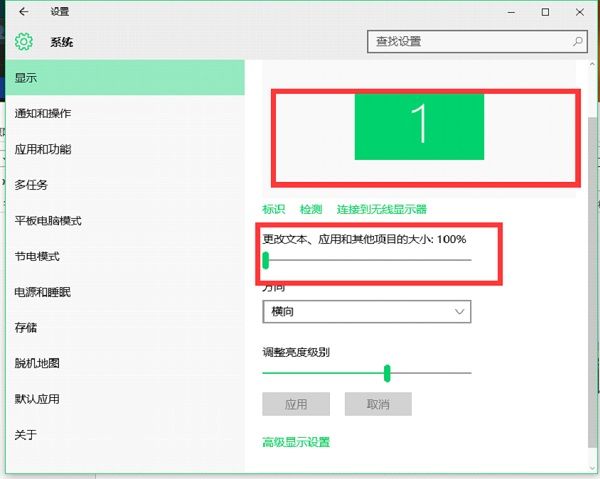
Task: Click the brightness level slider handle
Action: pyautogui.click(x=387, y=373)
